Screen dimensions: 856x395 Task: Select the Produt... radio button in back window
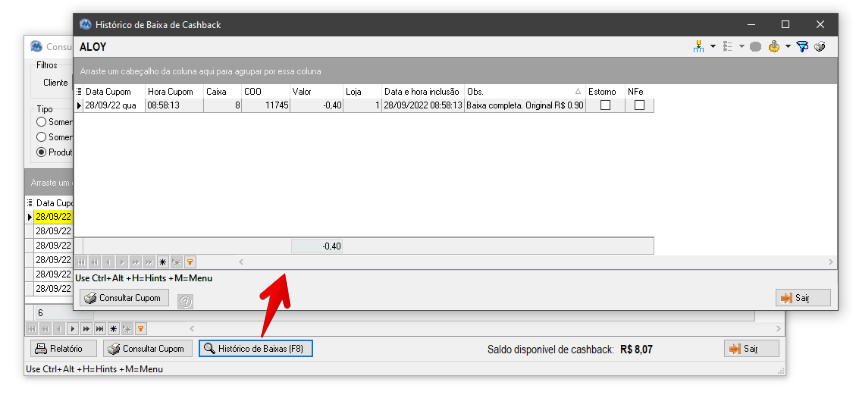41,152
